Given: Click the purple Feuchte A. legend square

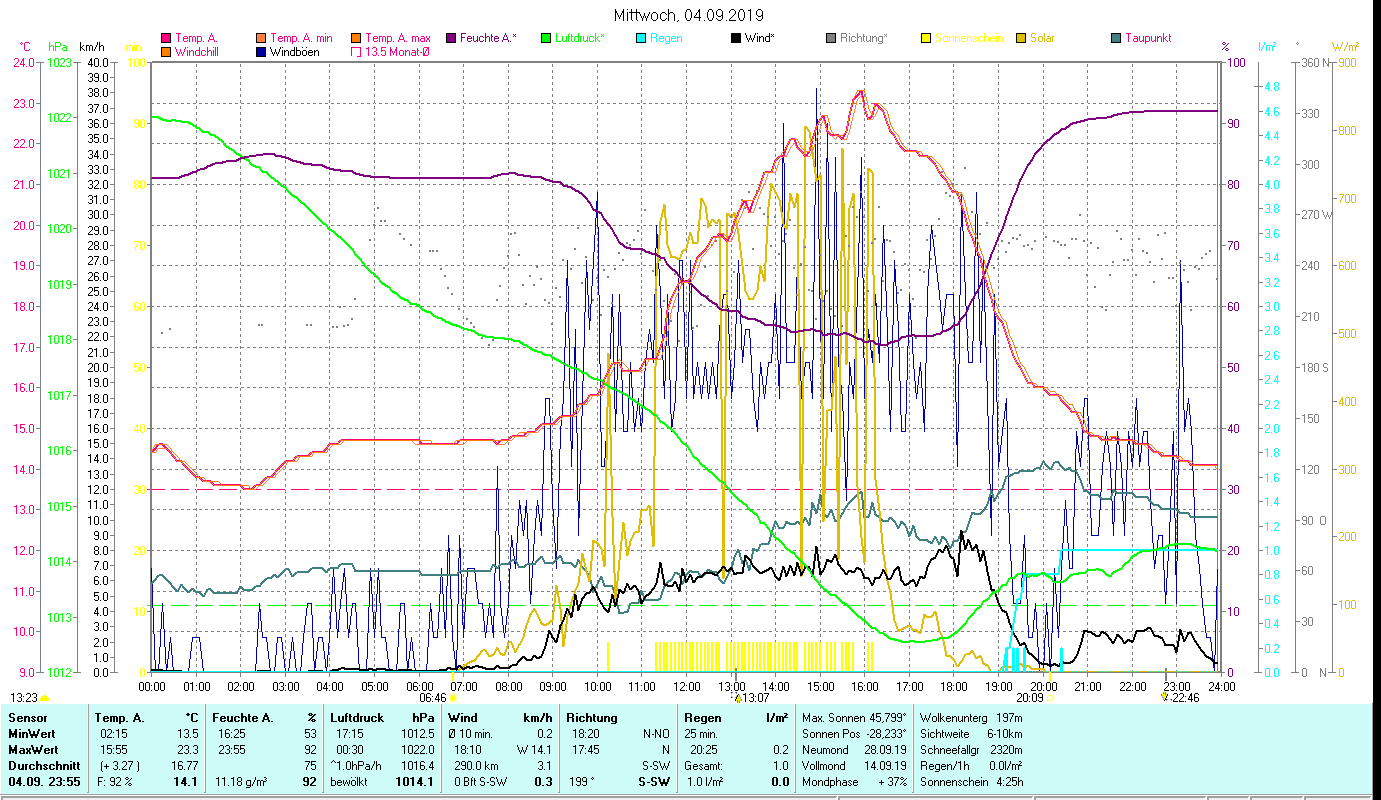Looking at the screenshot, I should click(451, 38).
